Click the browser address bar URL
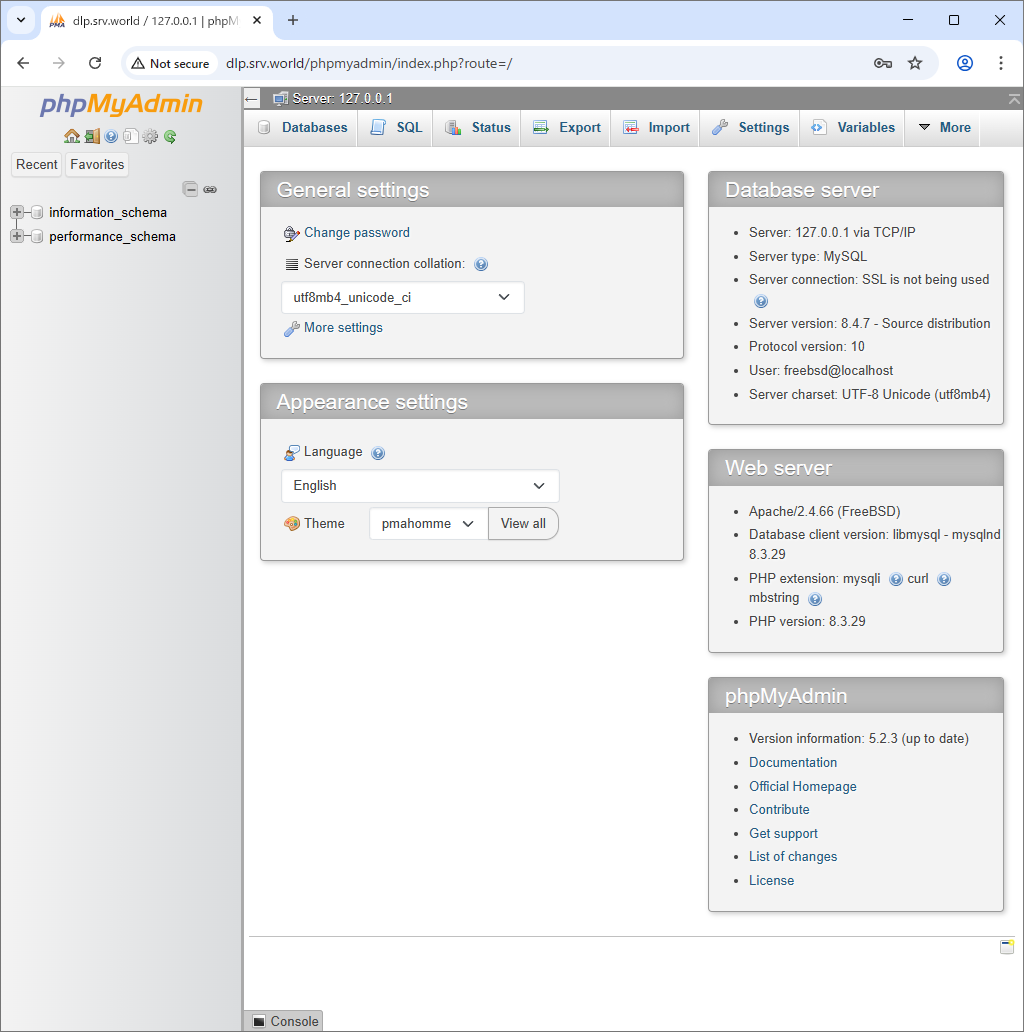1024x1032 pixels. point(369,63)
